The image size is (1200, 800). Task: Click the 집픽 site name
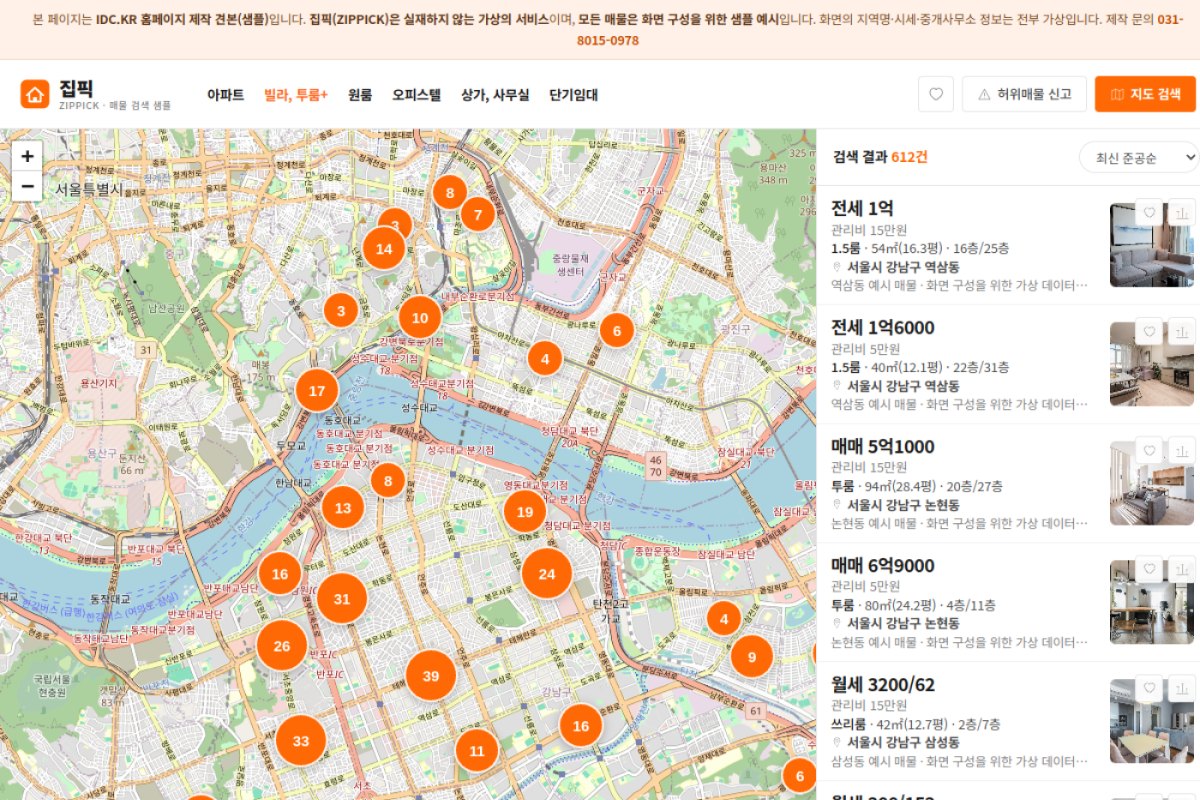click(x=76, y=88)
